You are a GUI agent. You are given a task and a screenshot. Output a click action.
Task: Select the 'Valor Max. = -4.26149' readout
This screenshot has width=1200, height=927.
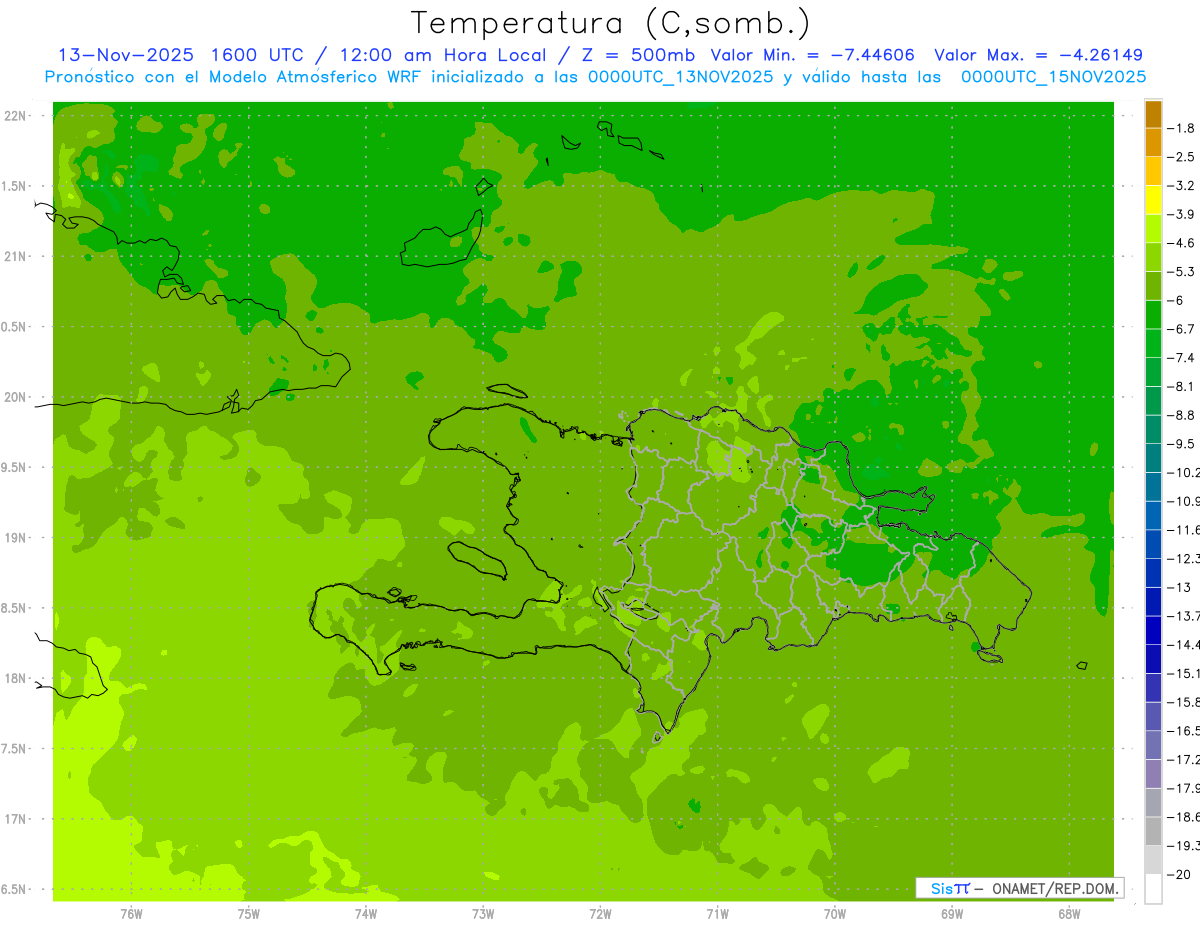tap(1038, 55)
